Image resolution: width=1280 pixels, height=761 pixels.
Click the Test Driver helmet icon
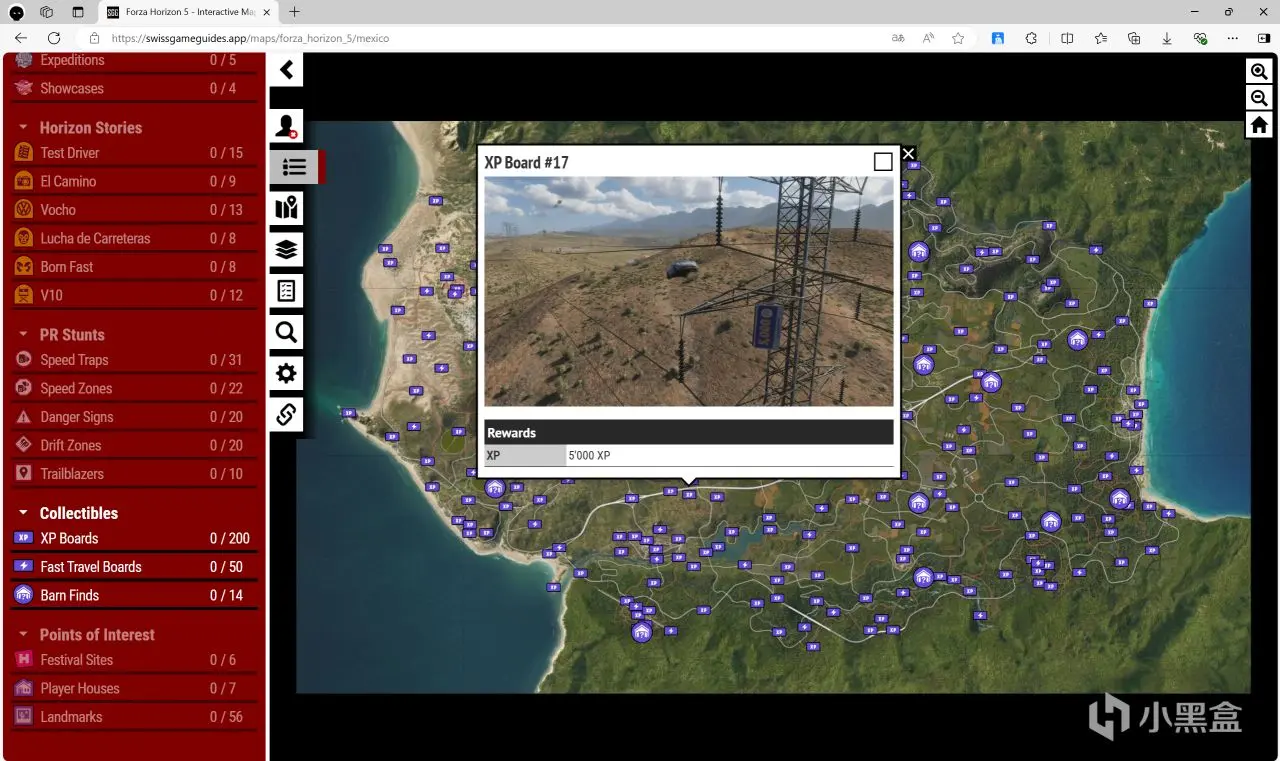click(x=23, y=153)
